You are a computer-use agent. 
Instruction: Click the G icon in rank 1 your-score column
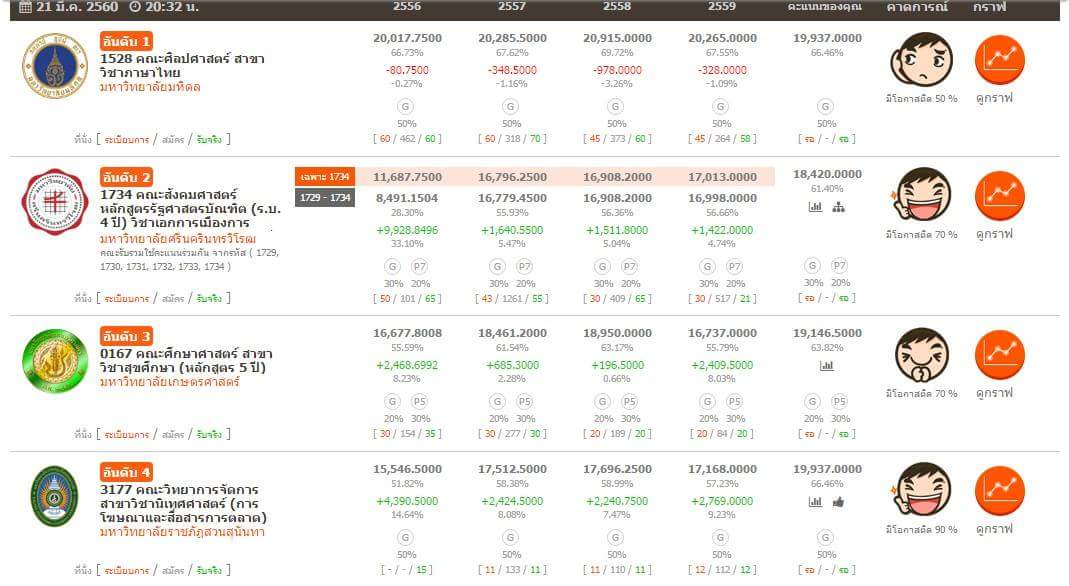coord(826,107)
